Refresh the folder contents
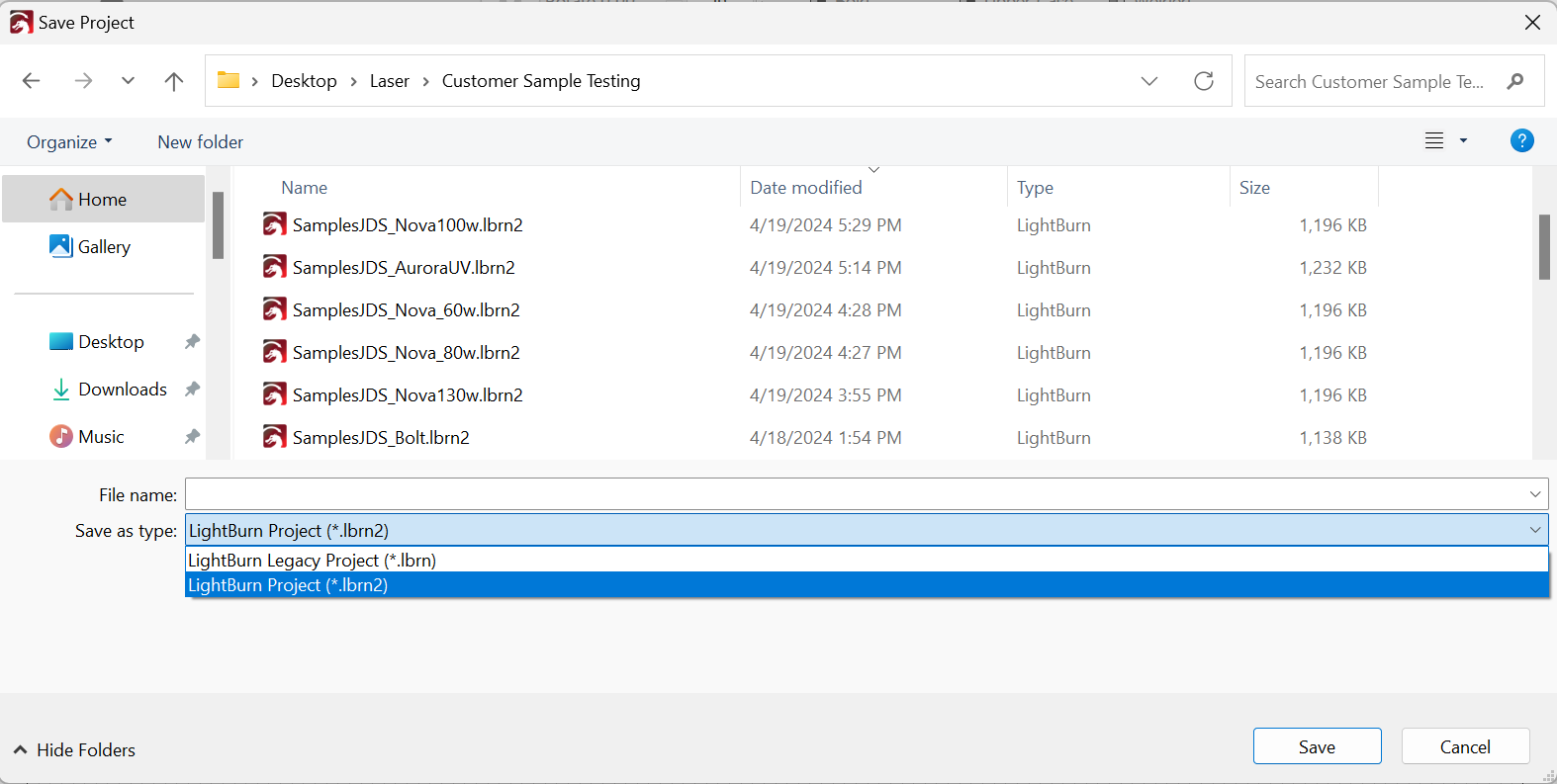 [x=1204, y=81]
